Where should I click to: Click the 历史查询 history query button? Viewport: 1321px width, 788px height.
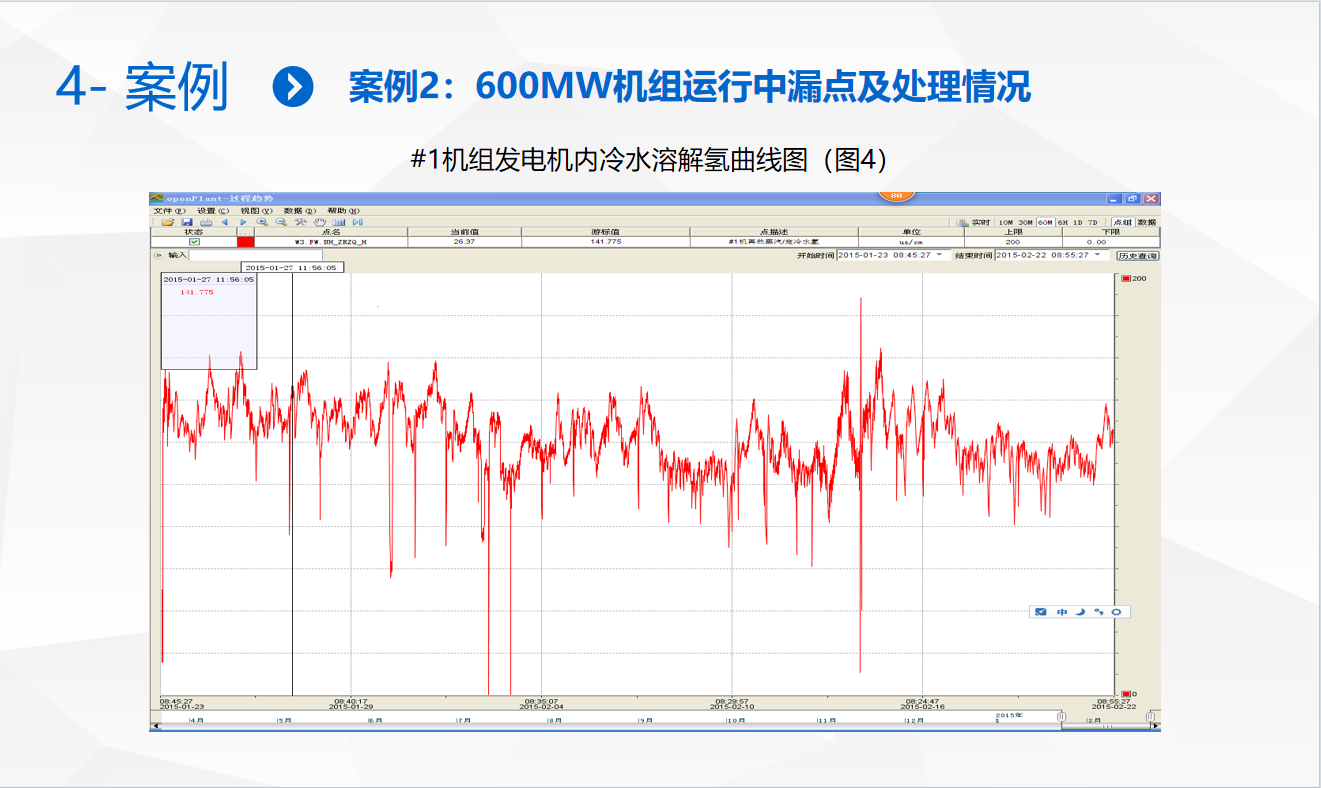[1137, 256]
